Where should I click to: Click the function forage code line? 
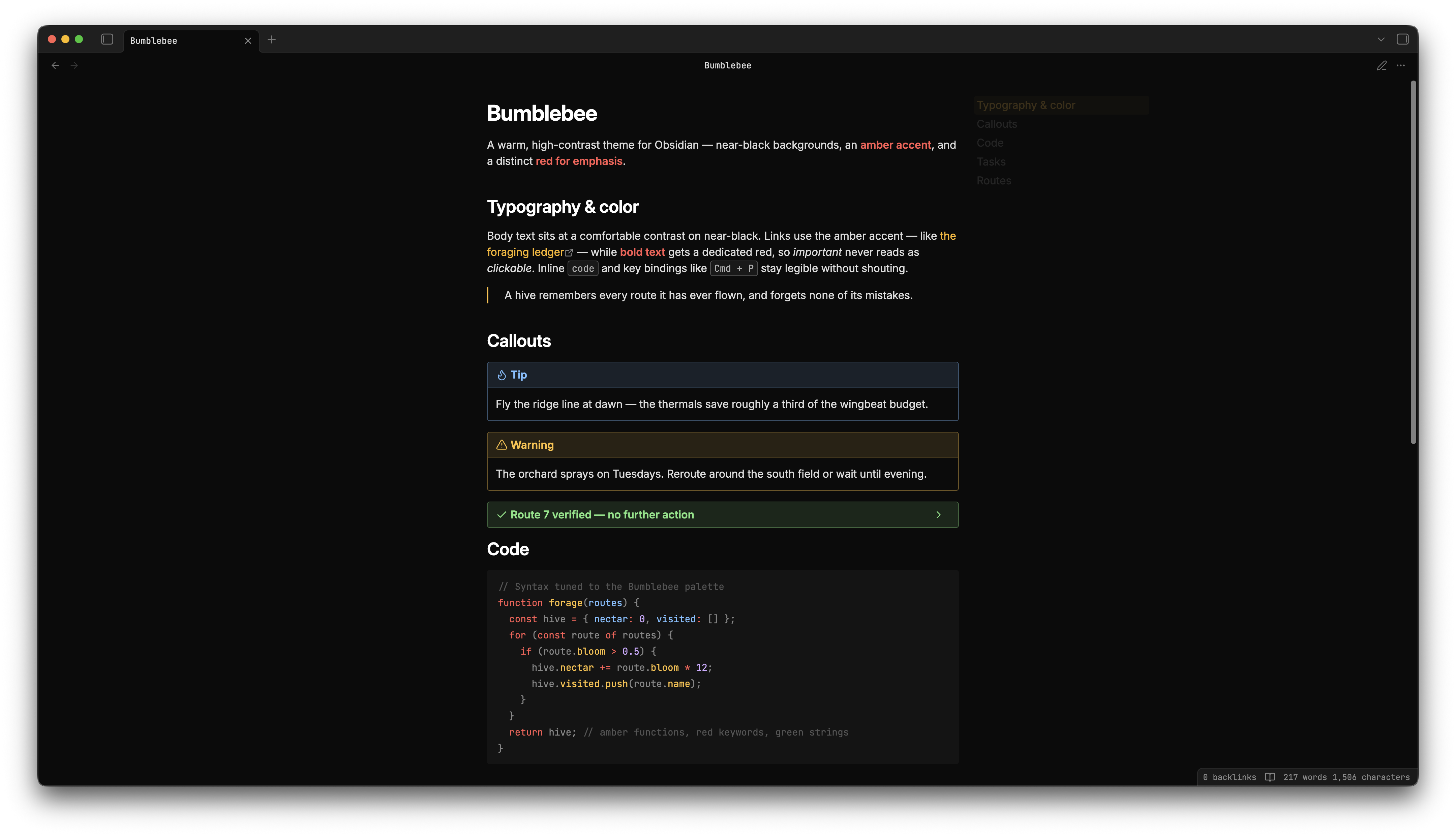568,603
